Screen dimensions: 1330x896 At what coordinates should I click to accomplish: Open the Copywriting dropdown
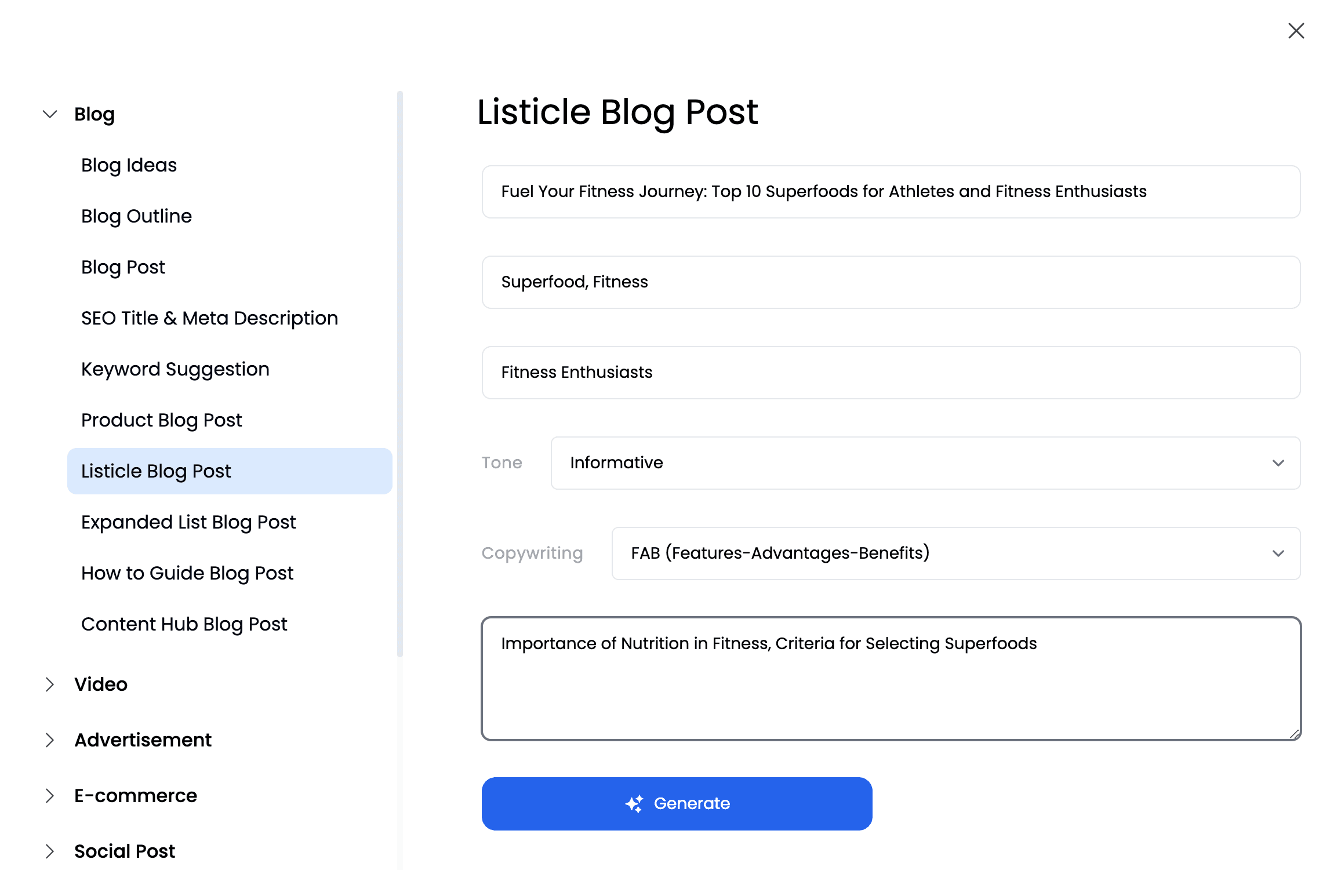point(956,553)
